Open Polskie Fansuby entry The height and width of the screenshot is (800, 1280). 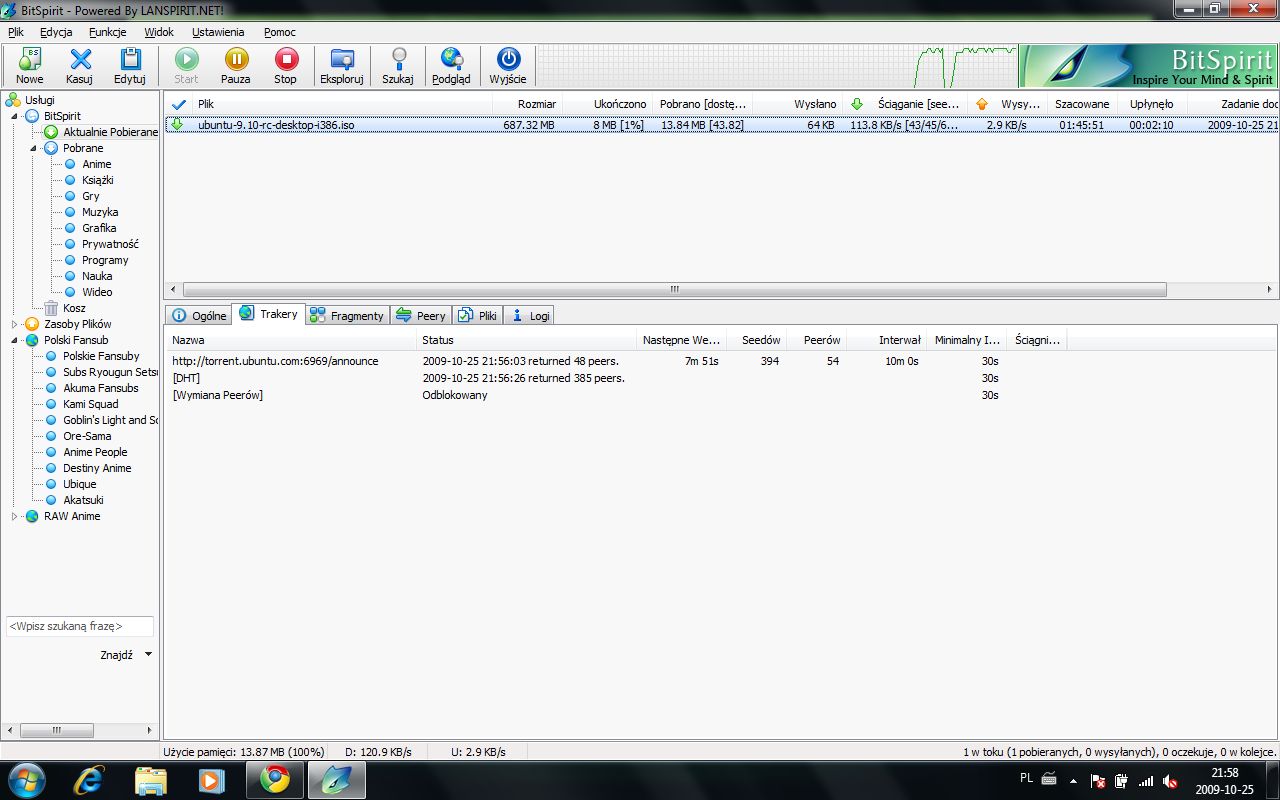click(x=101, y=356)
